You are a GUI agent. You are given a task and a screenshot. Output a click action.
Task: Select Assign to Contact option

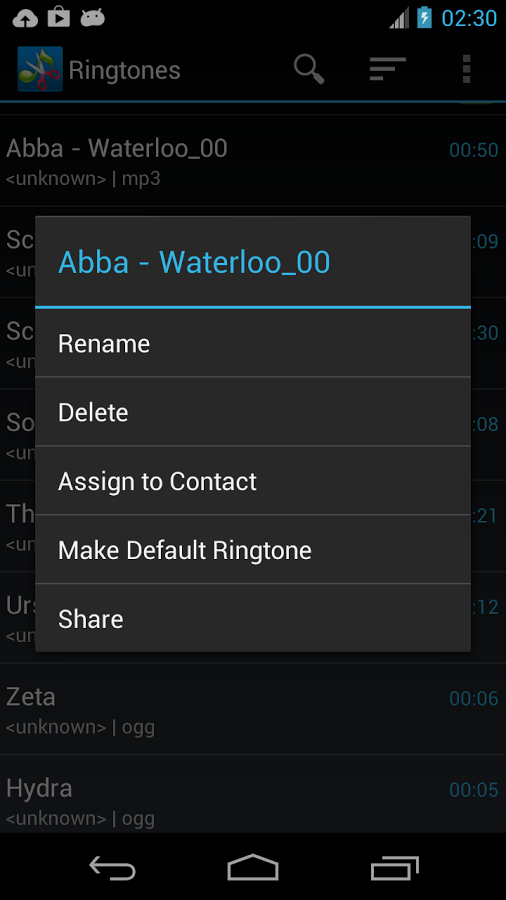[253, 481]
